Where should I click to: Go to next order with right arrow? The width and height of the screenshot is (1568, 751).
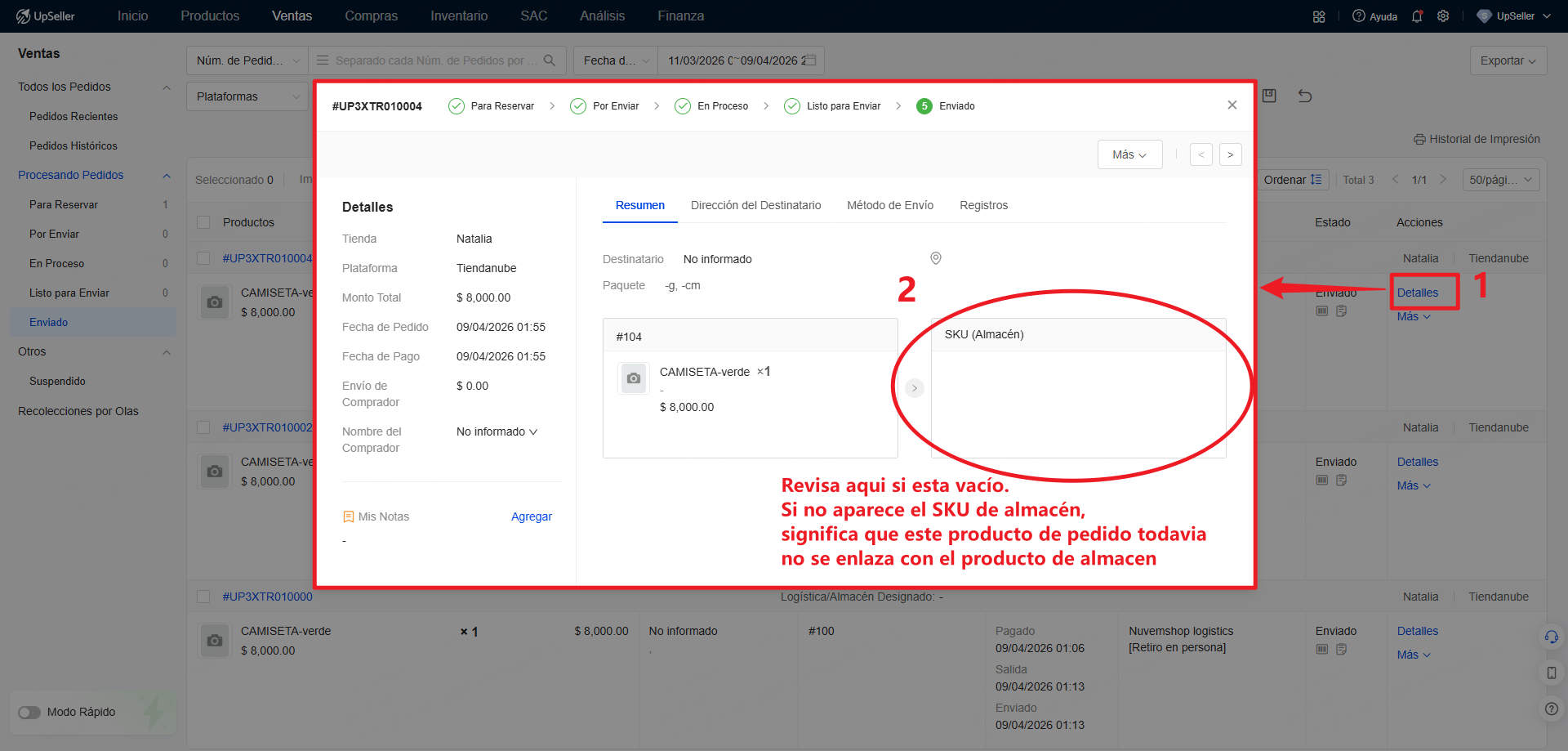pos(1230,154)
